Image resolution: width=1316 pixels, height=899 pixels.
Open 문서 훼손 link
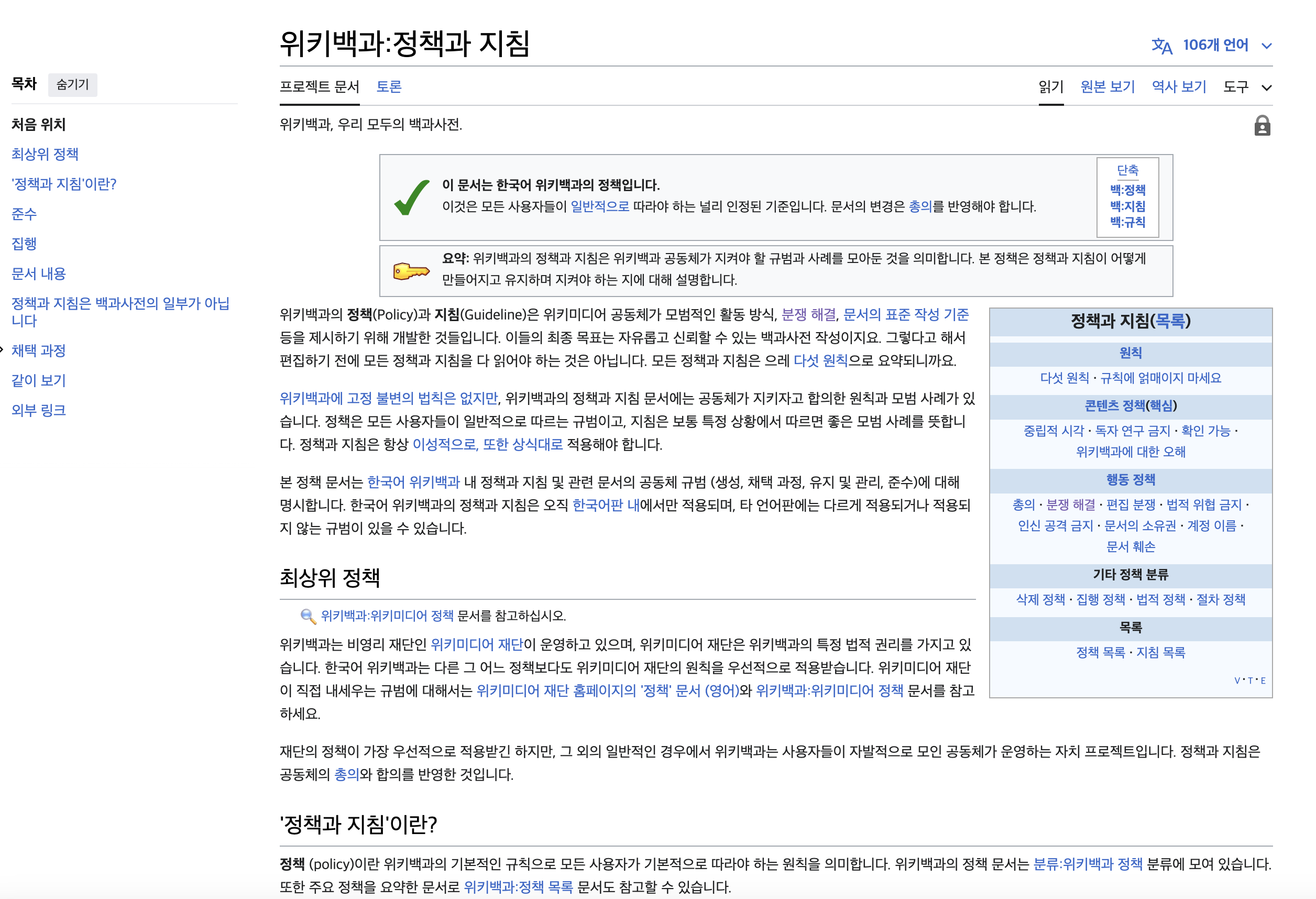click(x=1130, y=547)
